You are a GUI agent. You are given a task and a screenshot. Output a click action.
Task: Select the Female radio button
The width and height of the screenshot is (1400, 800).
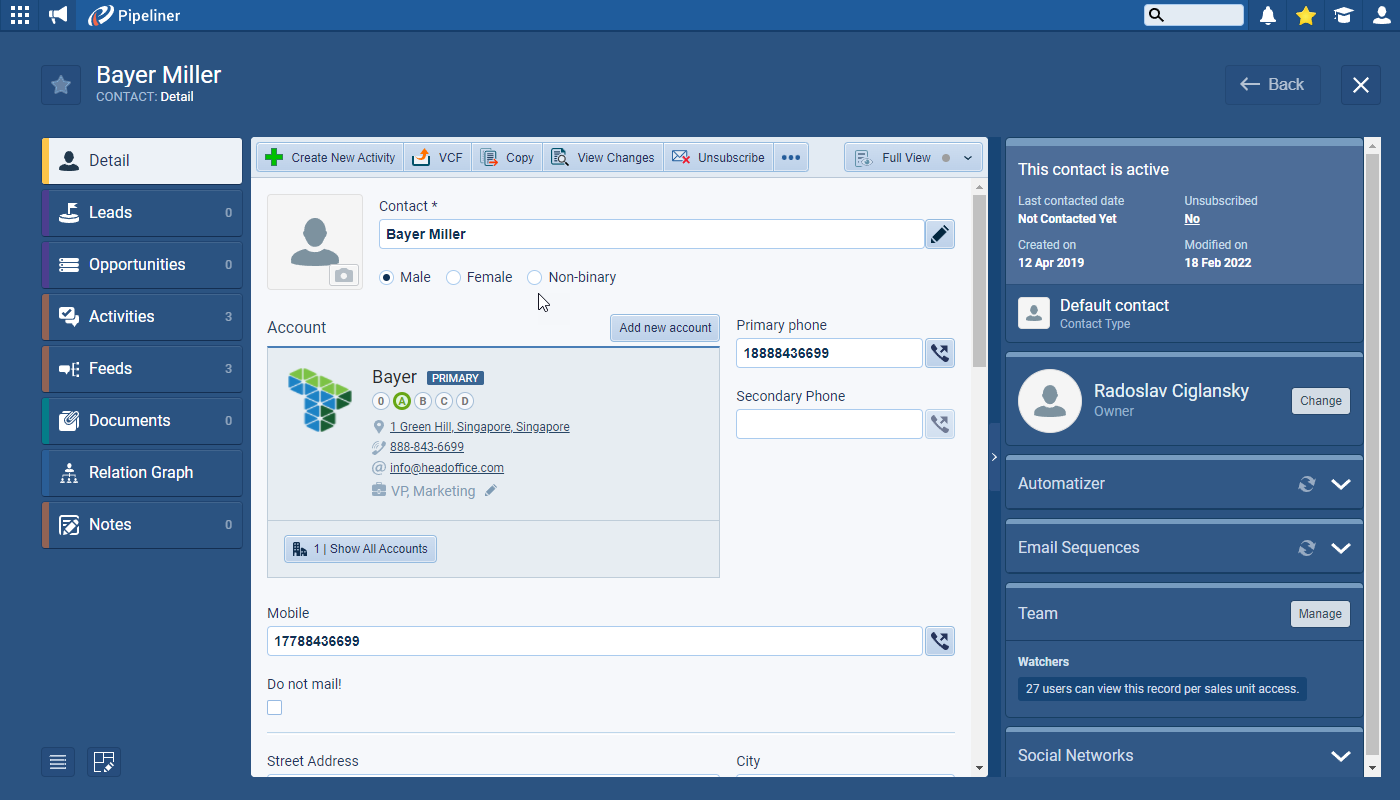pyautogui.click(x=454, y=277)
